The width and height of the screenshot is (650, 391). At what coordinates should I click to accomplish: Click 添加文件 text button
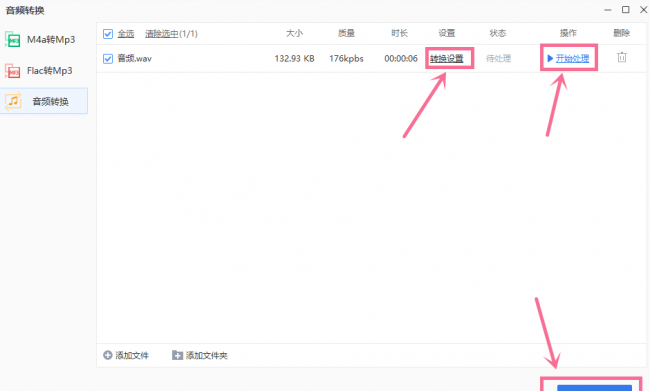coord(132,355)
